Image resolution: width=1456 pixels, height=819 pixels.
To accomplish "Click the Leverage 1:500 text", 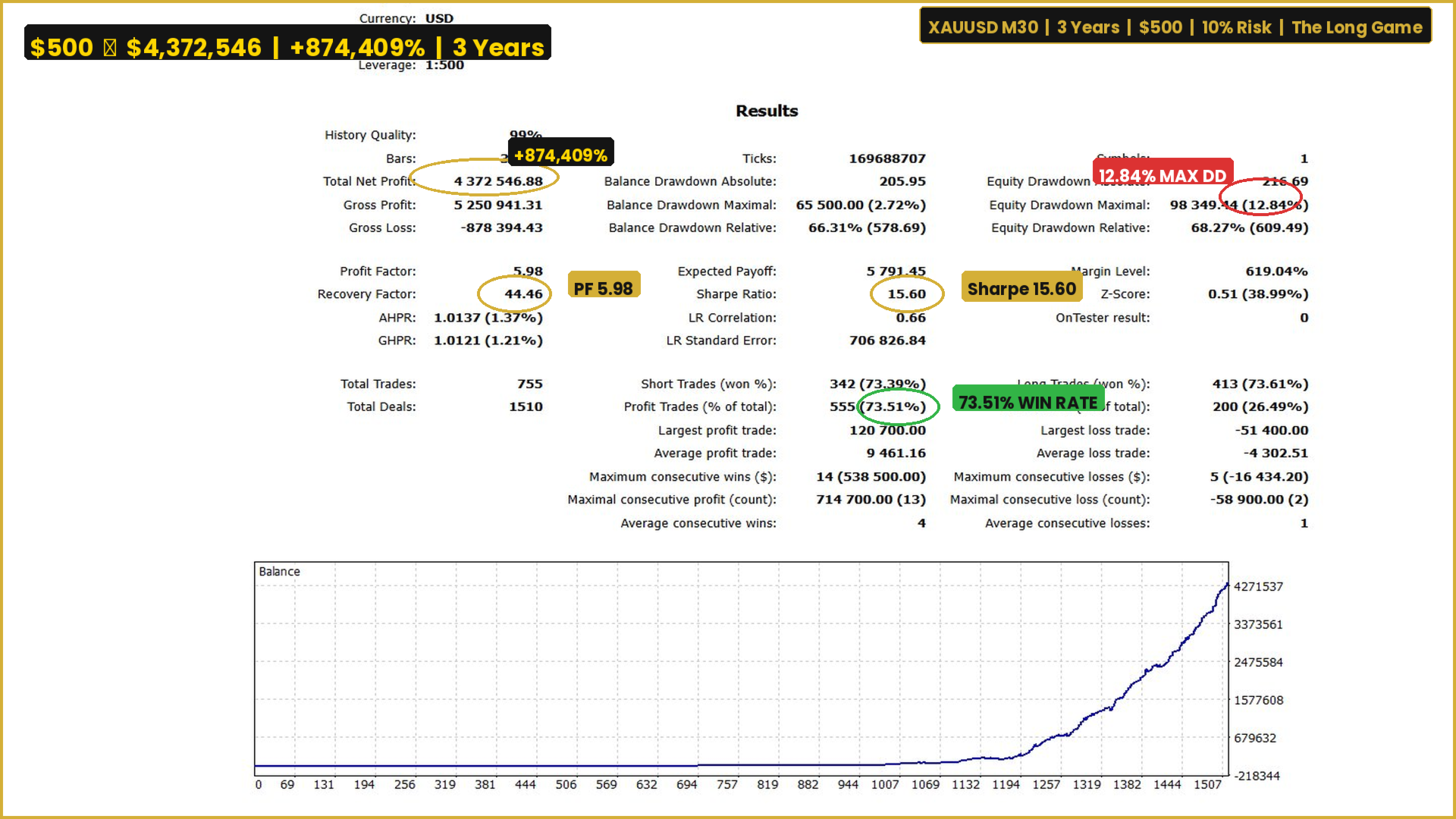I will tap(444, 65).
